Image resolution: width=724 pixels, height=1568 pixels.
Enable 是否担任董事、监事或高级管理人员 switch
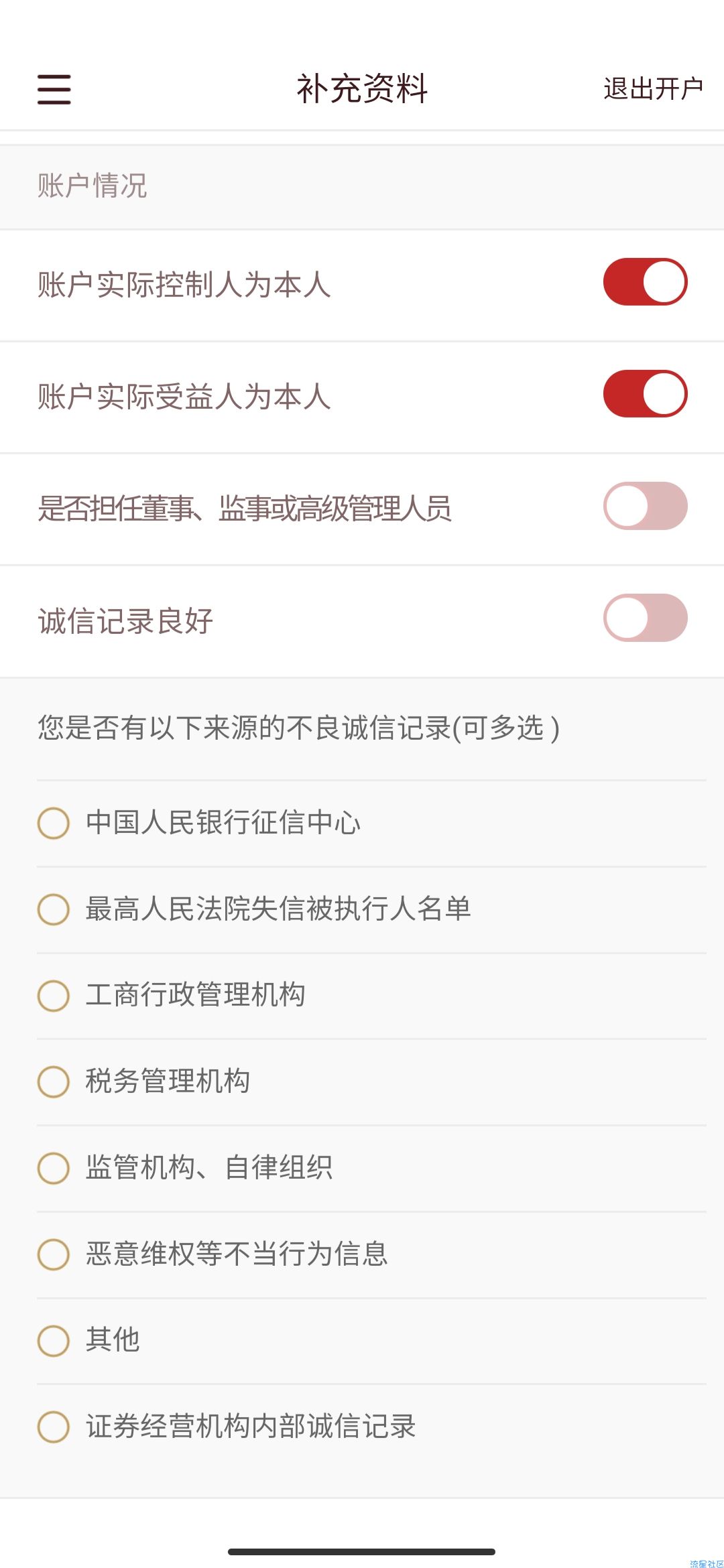coord(645,506)
